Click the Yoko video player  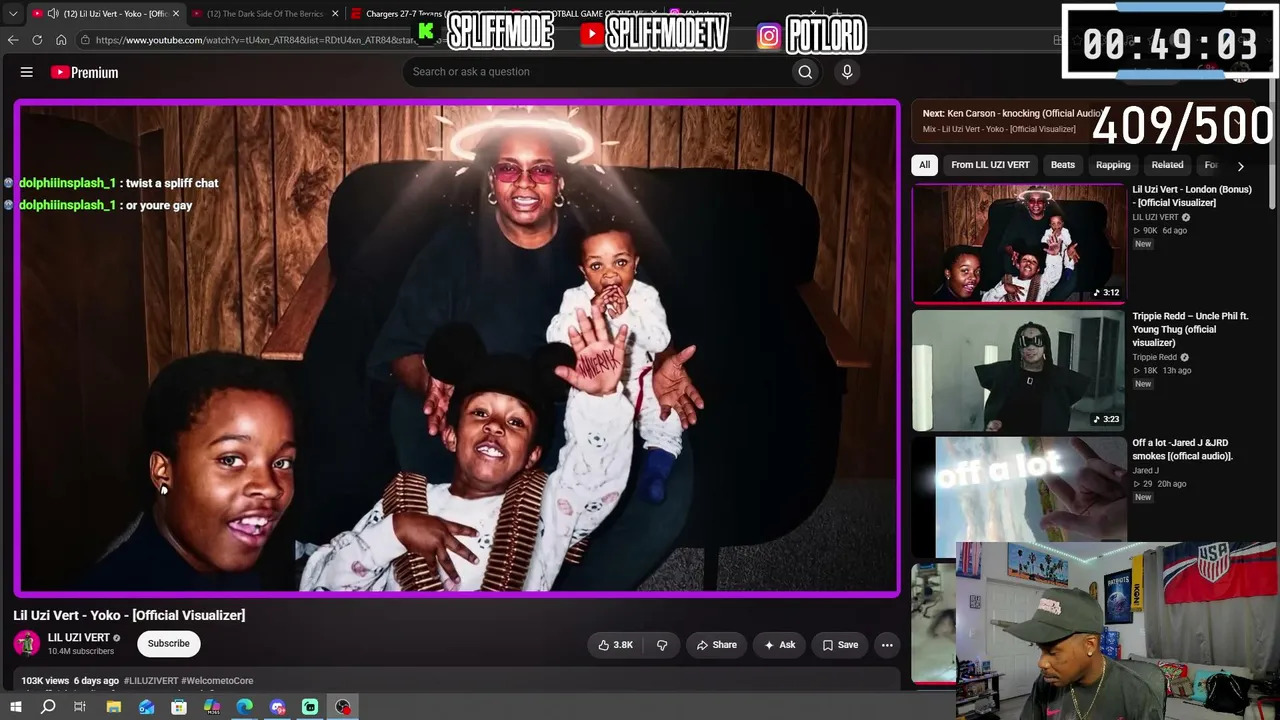point(457,348)
